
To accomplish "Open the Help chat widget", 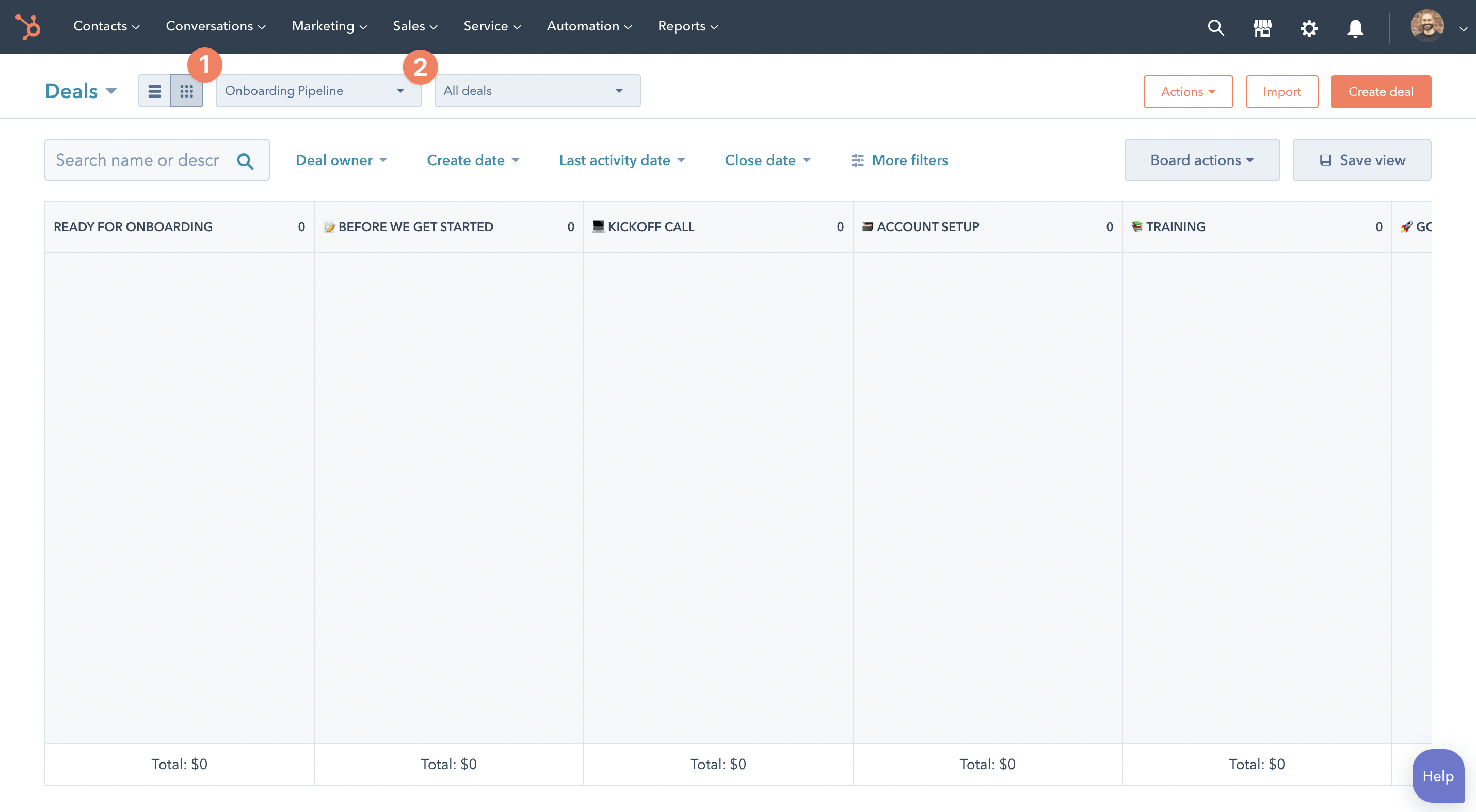I will [1438, 776].
